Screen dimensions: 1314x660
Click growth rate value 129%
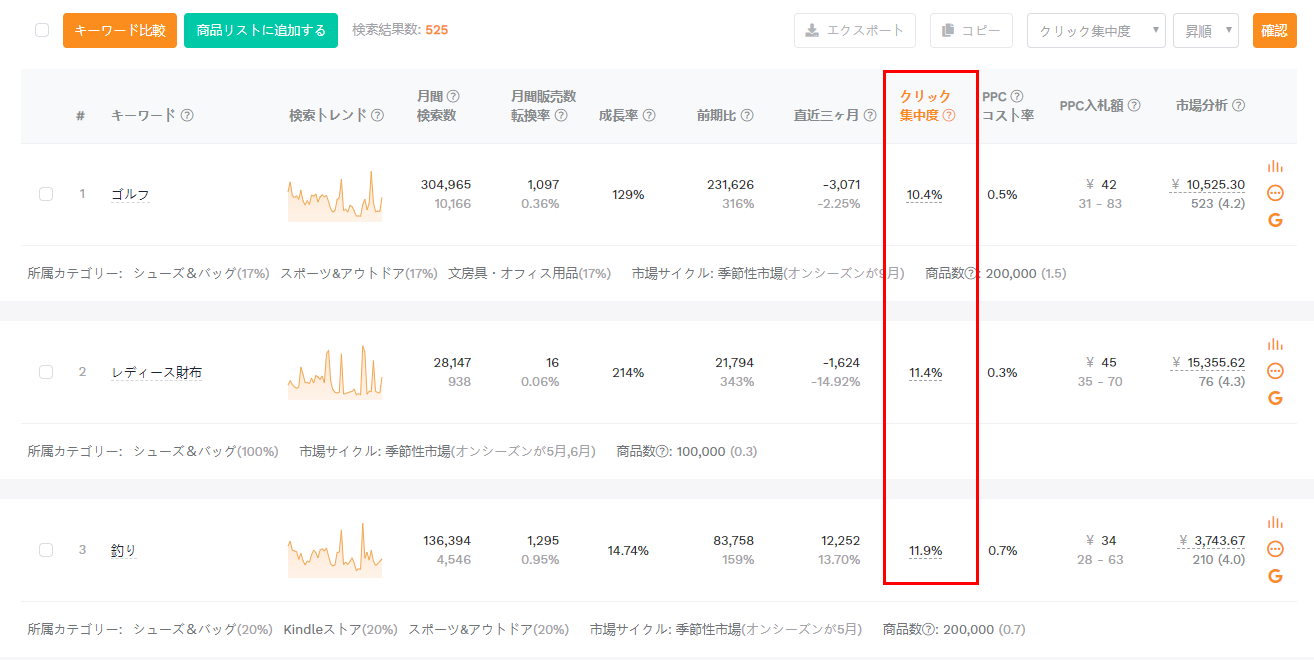(x=628, y=194)
